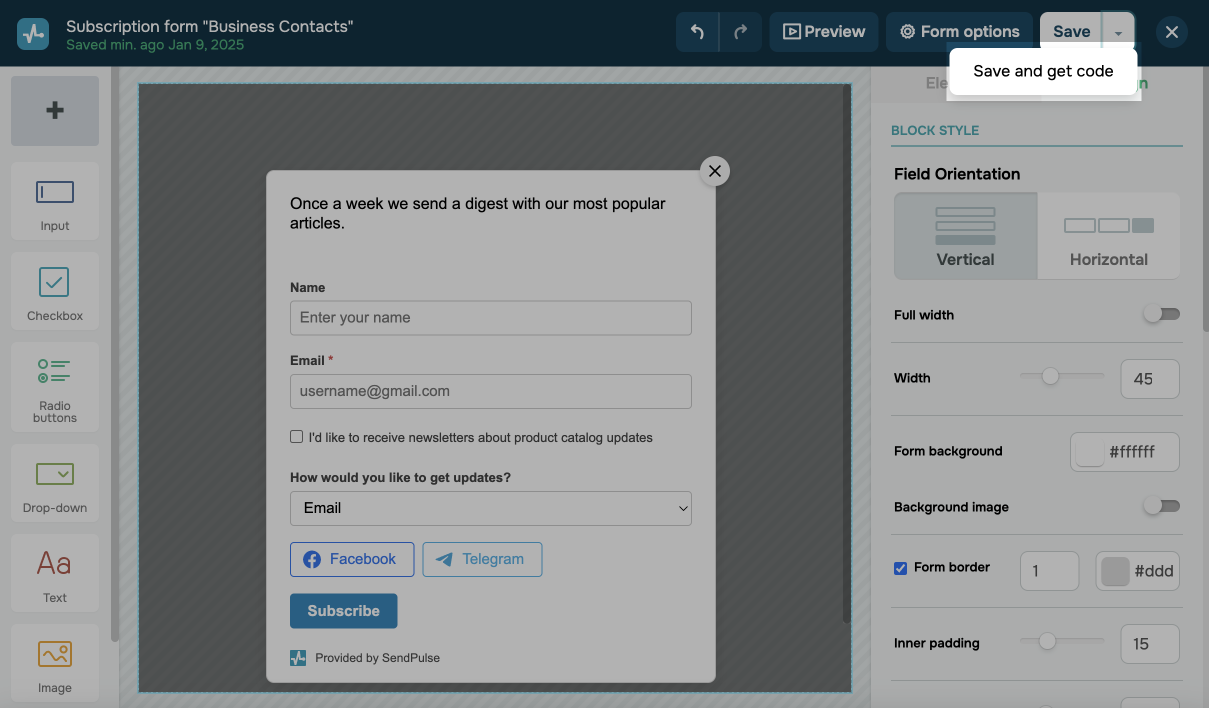
Task: Click the undo arrow icon
Action: click(697, 32)
